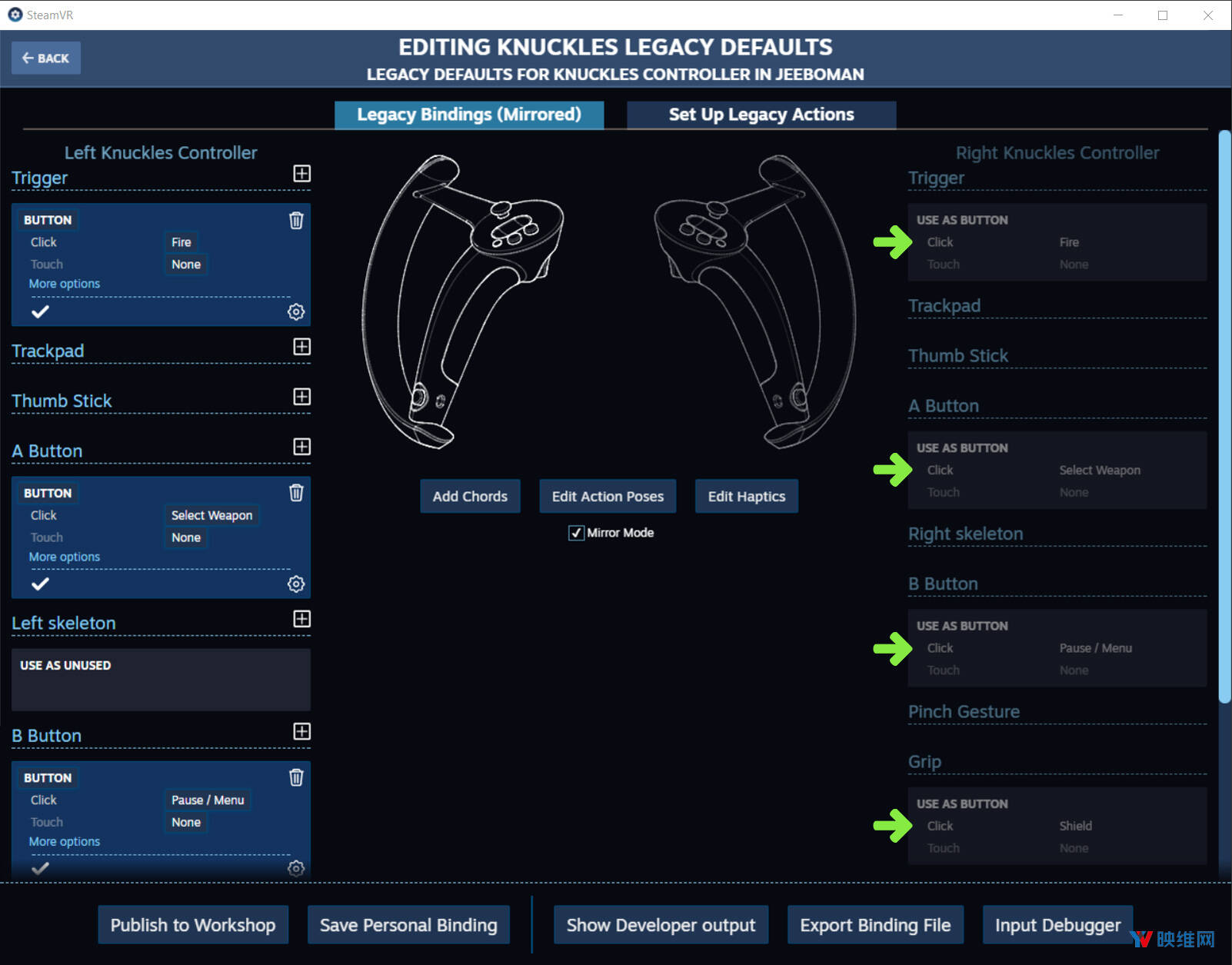Click the Save Personal Binding button
Viewport: 1232px width, 965px height.
pos(408,925)
